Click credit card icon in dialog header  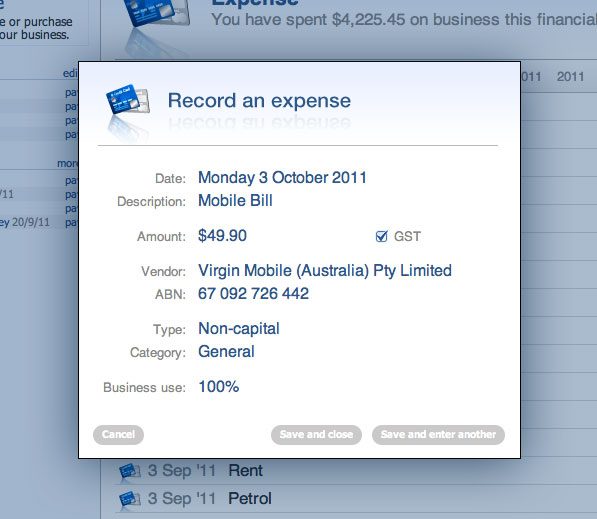click(x=128, y=100)
